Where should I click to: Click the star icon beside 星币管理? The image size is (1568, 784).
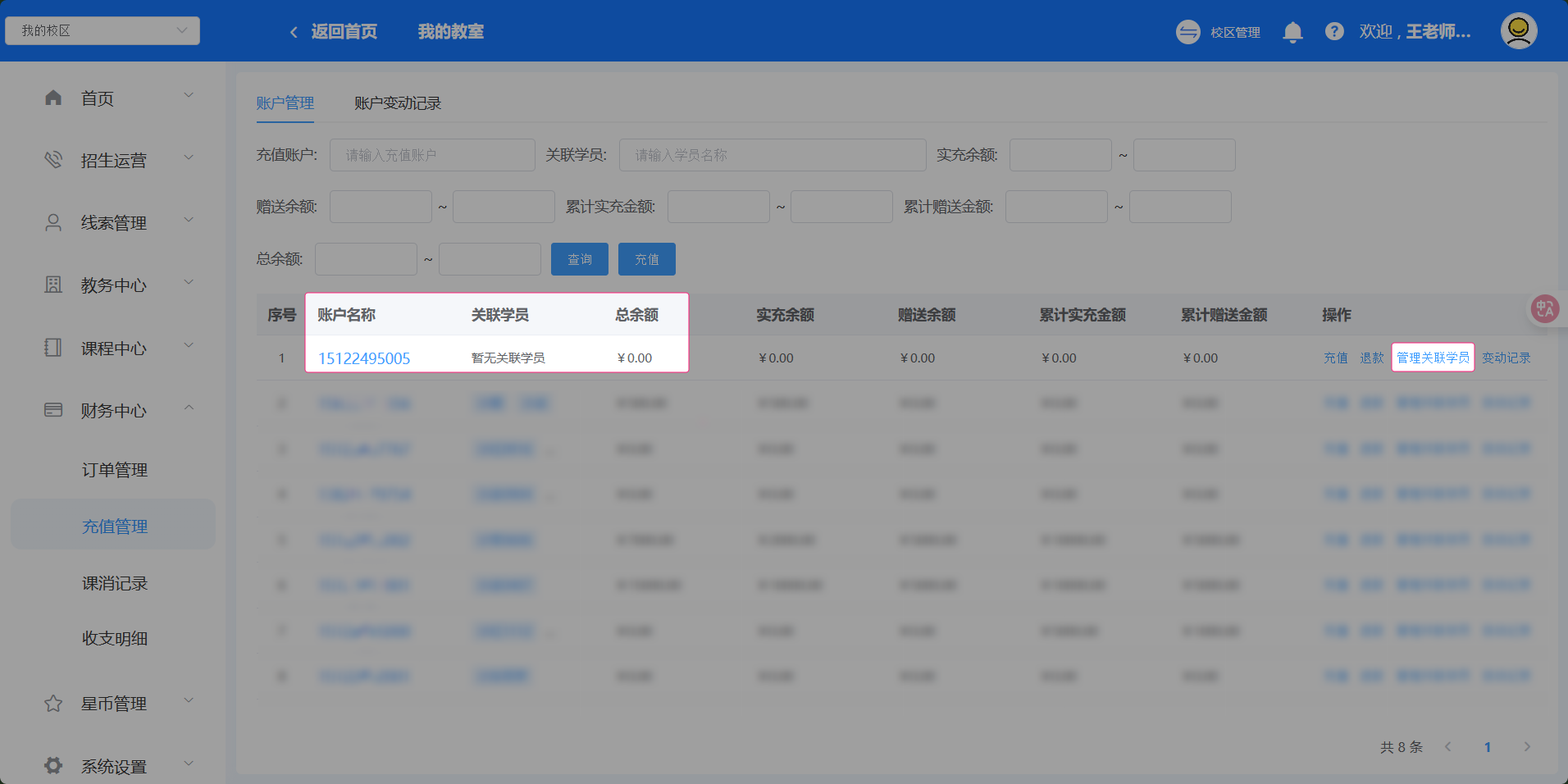click(x=53, y=704)
